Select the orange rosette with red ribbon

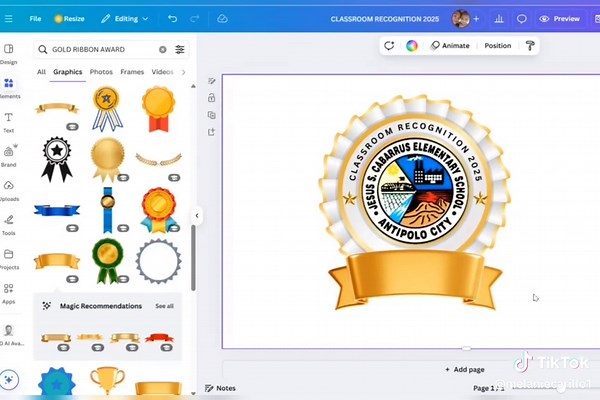tap(158, 109)
